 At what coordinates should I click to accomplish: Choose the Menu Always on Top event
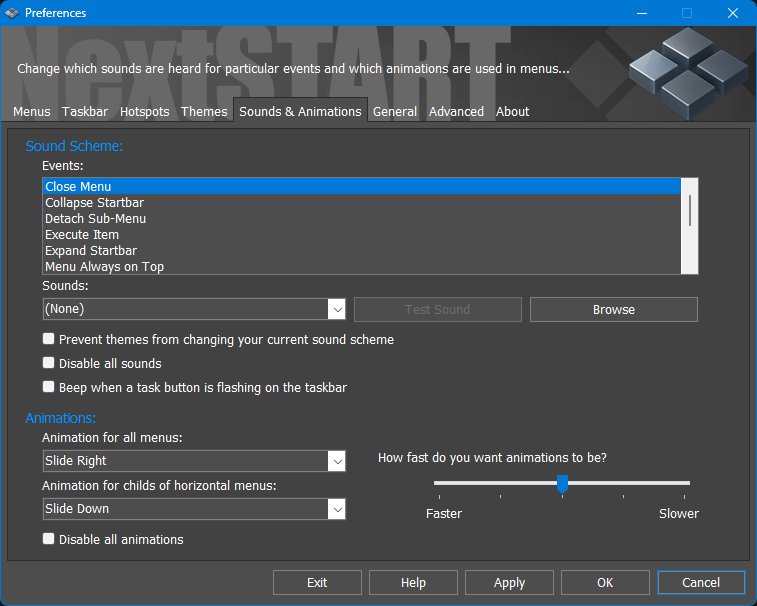362,266
